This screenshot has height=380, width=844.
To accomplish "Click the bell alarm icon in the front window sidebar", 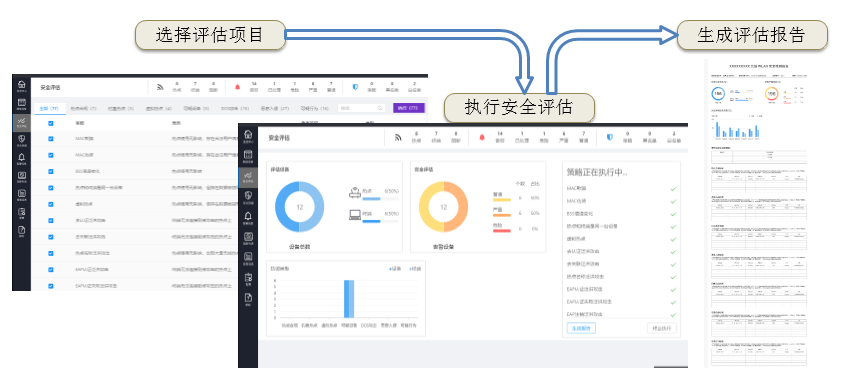I will point(248,218).
